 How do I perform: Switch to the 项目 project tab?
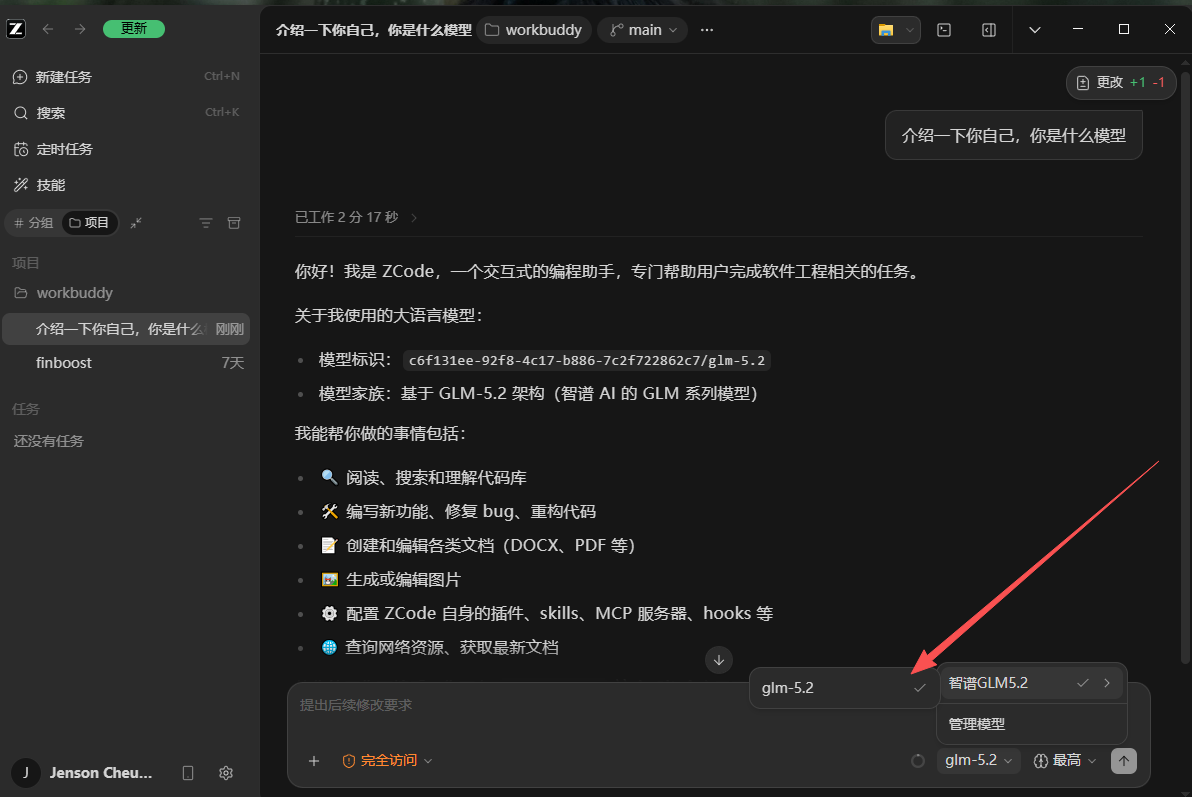[89, 223]
